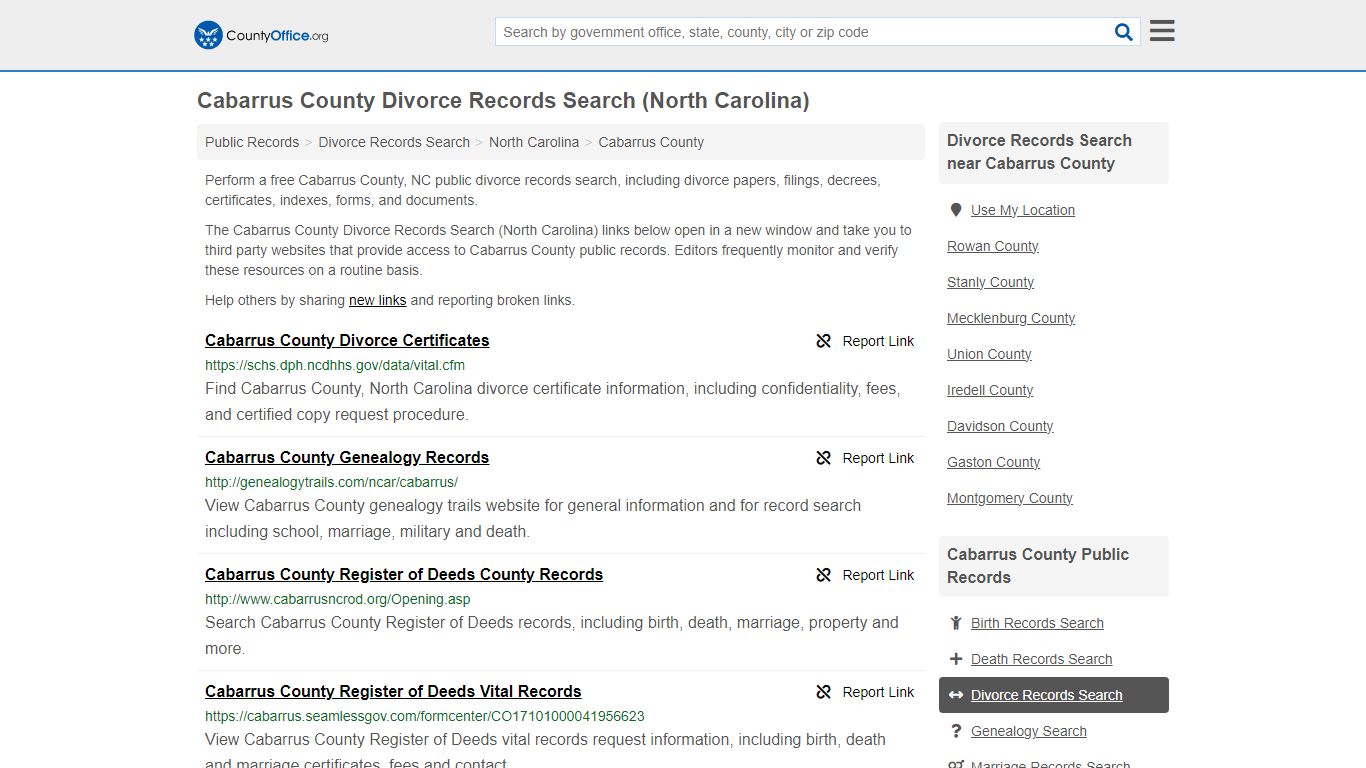Viewport: 1366px width, 768px height.
Task: Open Genealogy Search
Action: [1028, 731]
